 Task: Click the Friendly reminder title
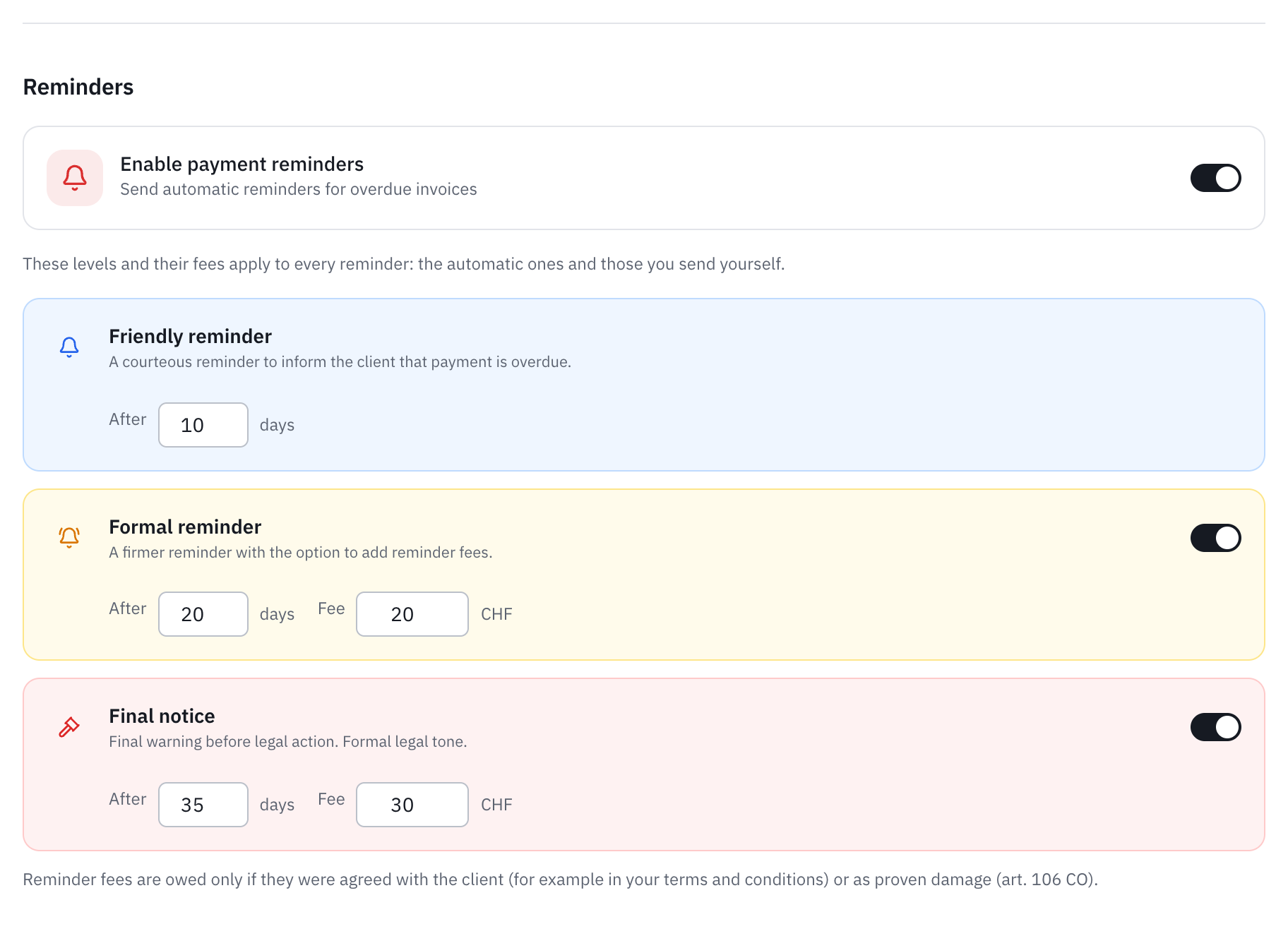point(191,336)
